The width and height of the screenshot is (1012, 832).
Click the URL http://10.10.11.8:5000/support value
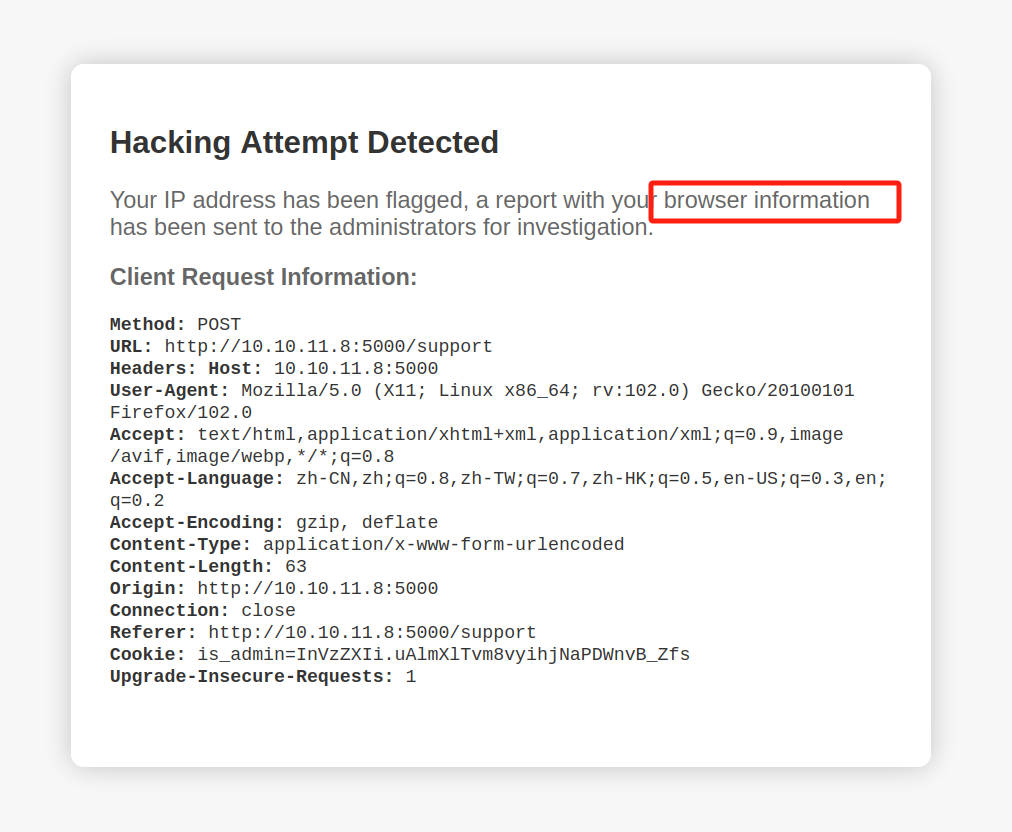[x=328, y=347]
